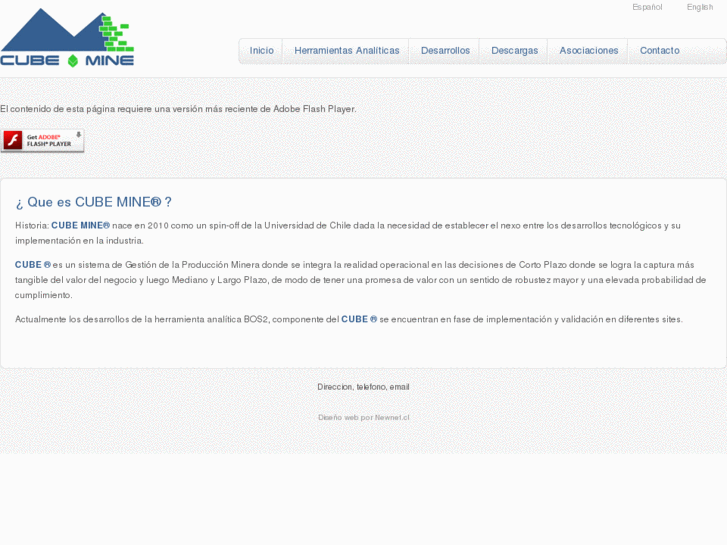
Task: Navigate to Asociaciones
Action: (x=588, y=51)
